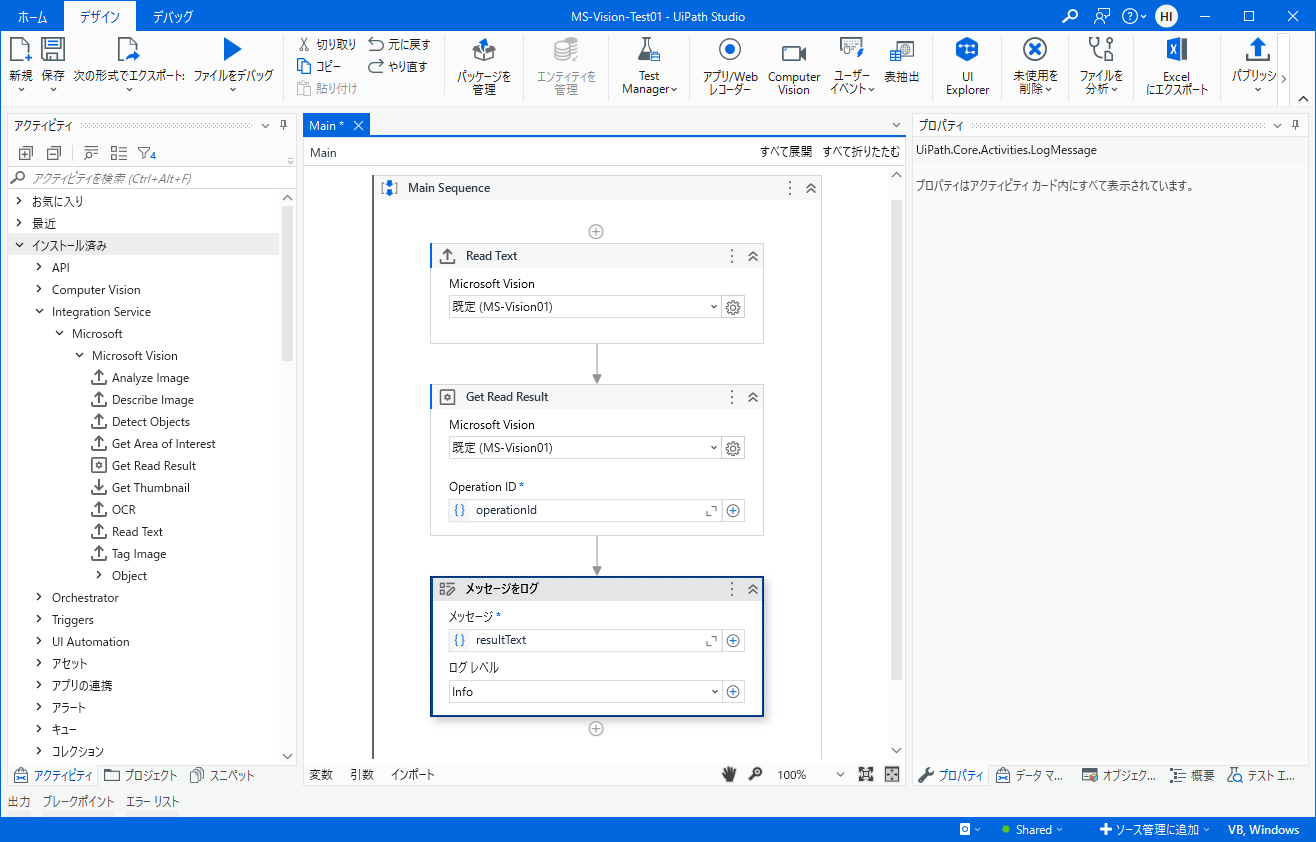The width and height of the screenshot is (1316, 842).
Task: Open インポート (Imports) panel
Action: pos(413,774)
